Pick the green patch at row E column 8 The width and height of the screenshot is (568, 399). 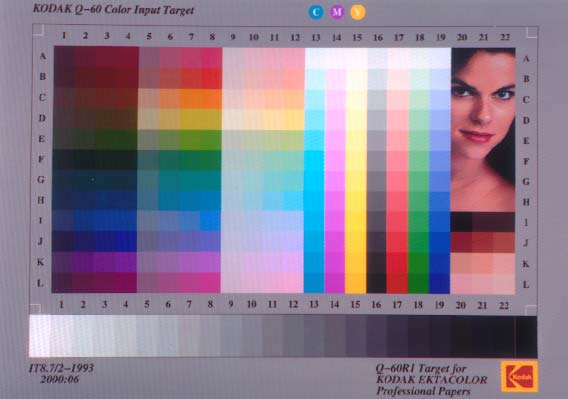211,140
